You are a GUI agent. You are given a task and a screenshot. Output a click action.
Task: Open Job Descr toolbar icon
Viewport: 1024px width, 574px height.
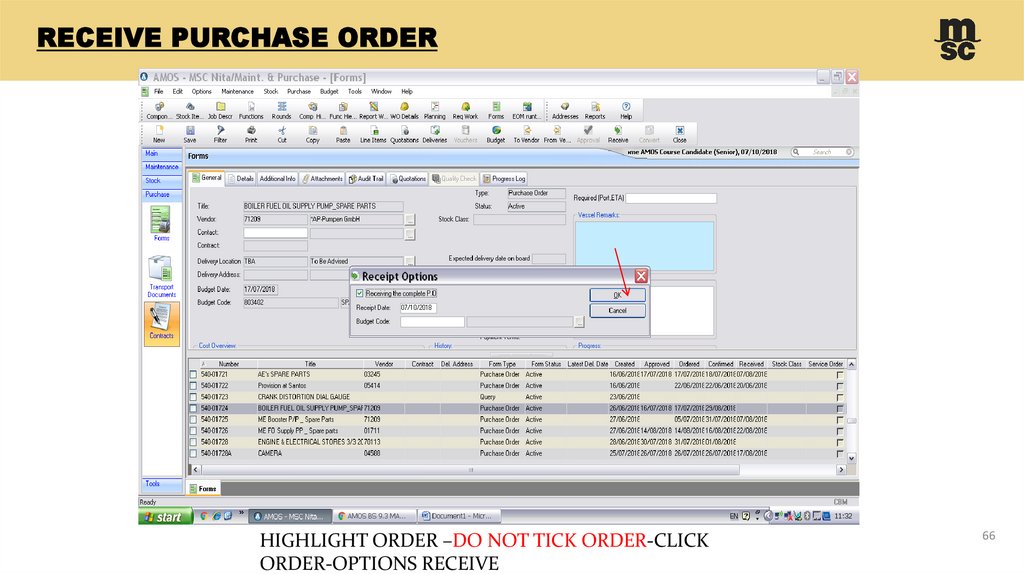click(220, 110)
